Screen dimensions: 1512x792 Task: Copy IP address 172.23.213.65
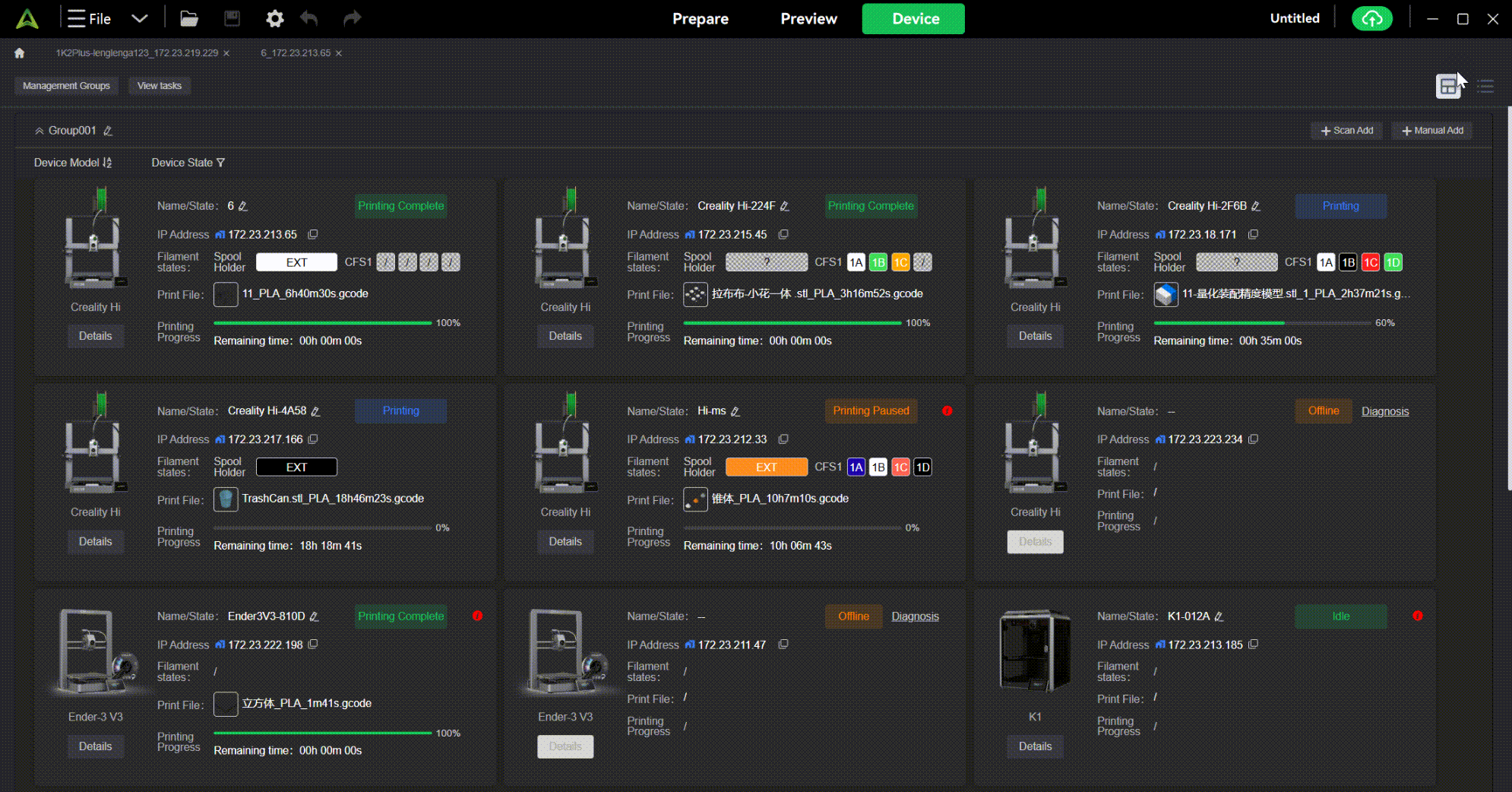pyautogui.click(x=312, y=235)
